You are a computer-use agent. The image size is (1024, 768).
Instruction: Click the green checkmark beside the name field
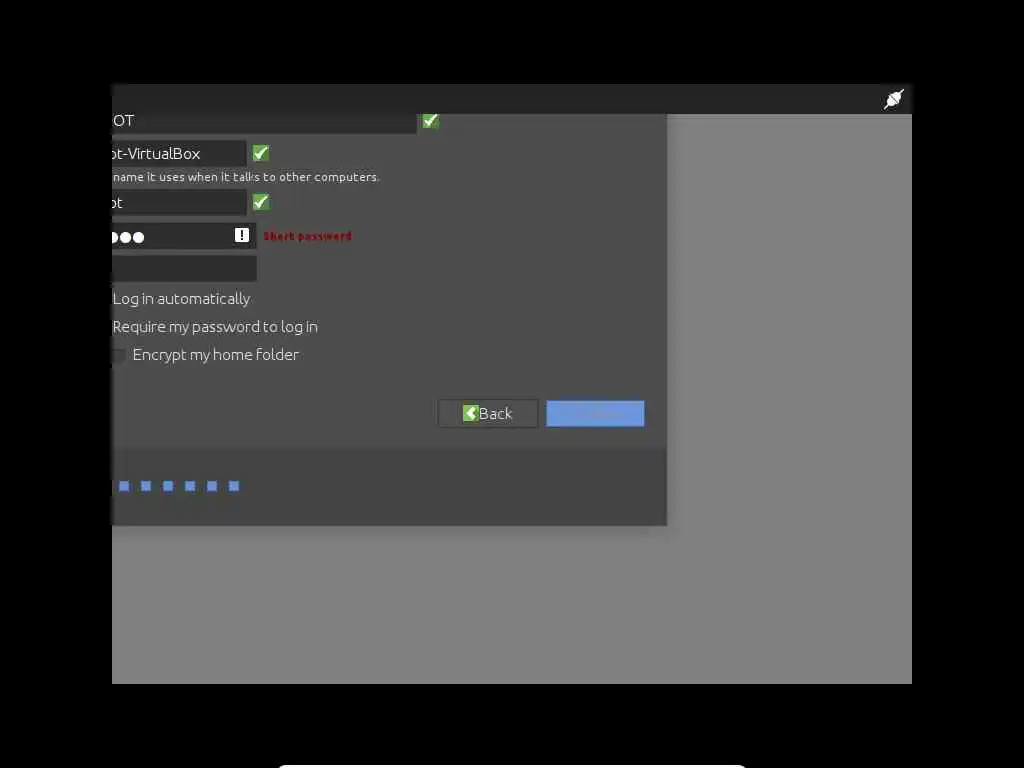pos(430,121)
